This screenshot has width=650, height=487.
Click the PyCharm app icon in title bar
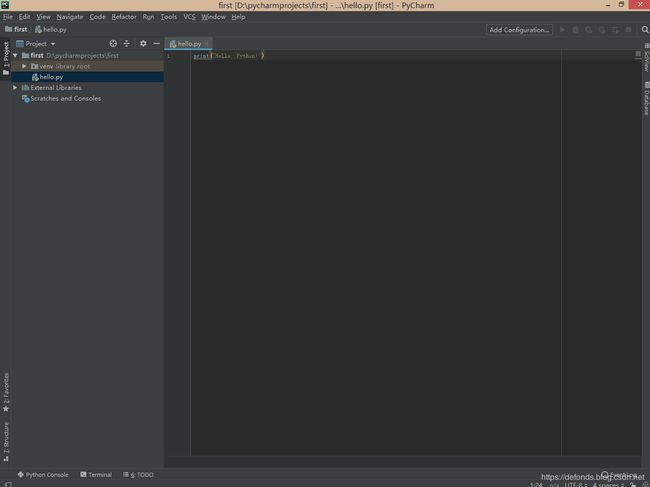[5, 5]
